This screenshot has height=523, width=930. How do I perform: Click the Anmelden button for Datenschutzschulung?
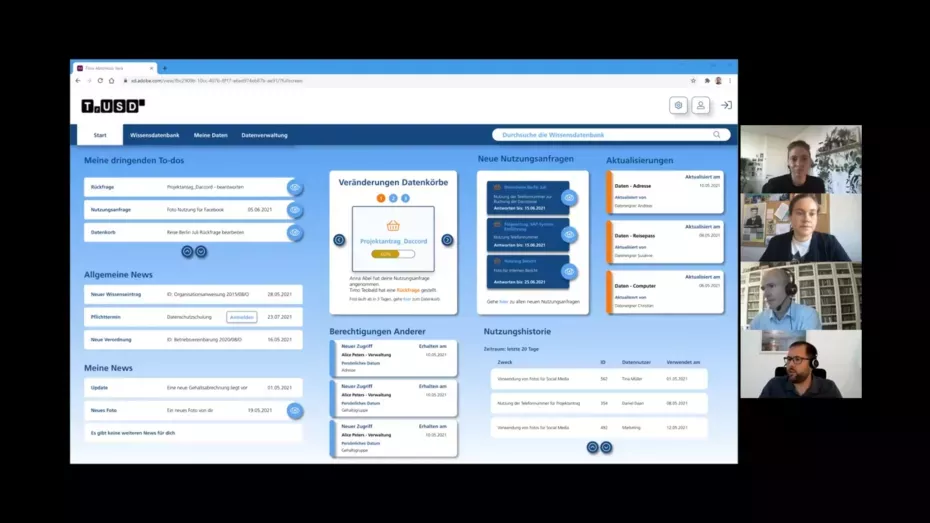241,317
